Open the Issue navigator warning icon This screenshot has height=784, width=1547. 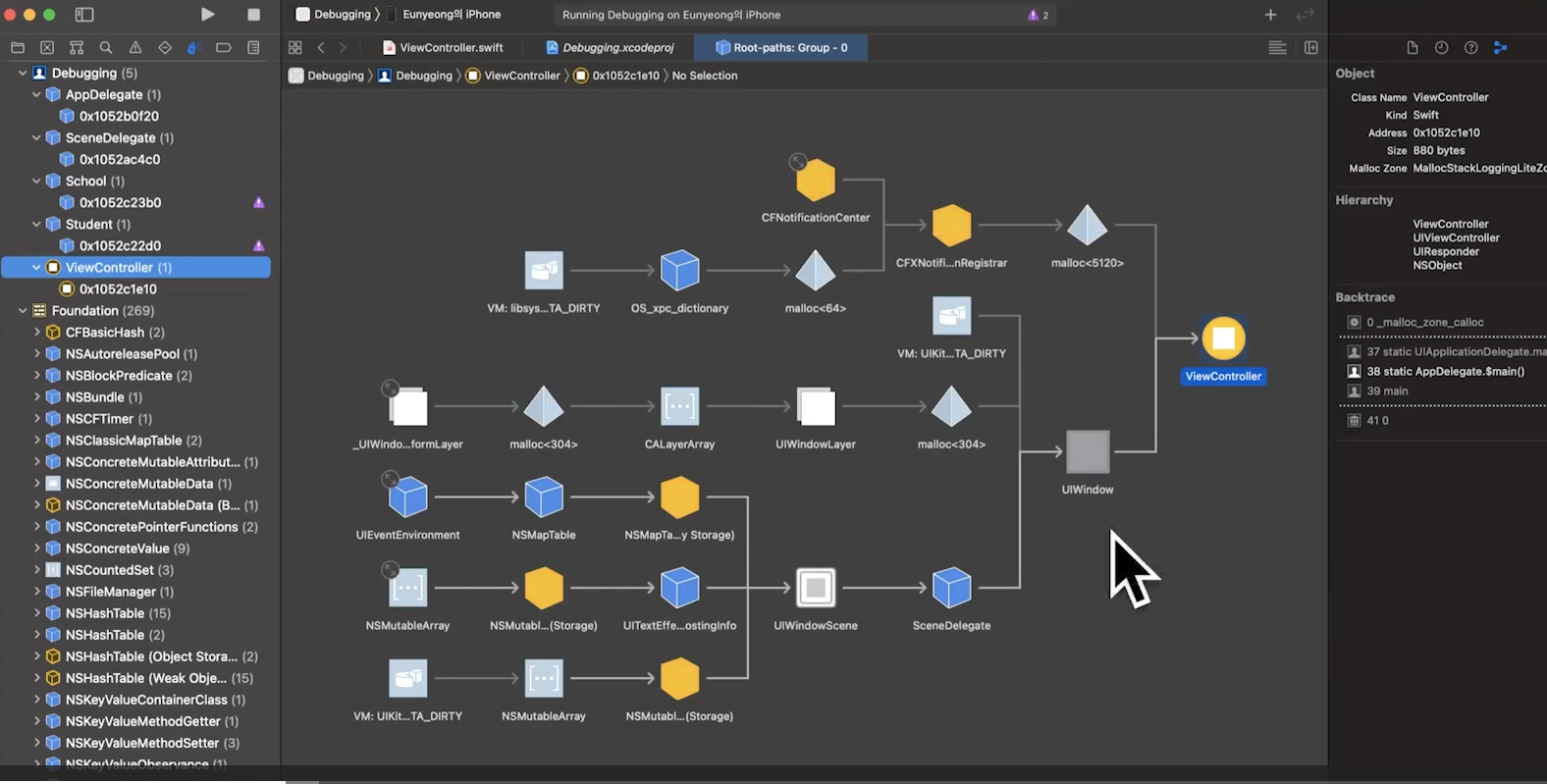tap(135, 47)
